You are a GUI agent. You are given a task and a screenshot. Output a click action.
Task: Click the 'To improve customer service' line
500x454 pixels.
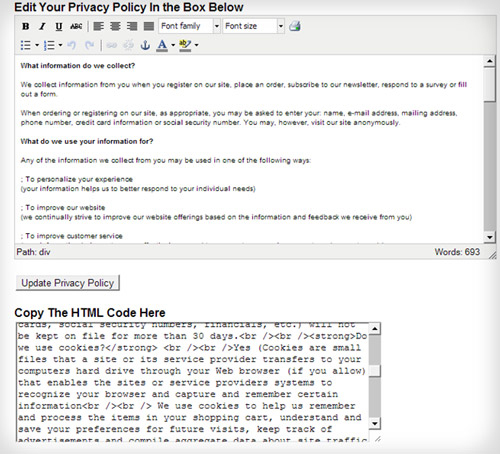(72, 236)
